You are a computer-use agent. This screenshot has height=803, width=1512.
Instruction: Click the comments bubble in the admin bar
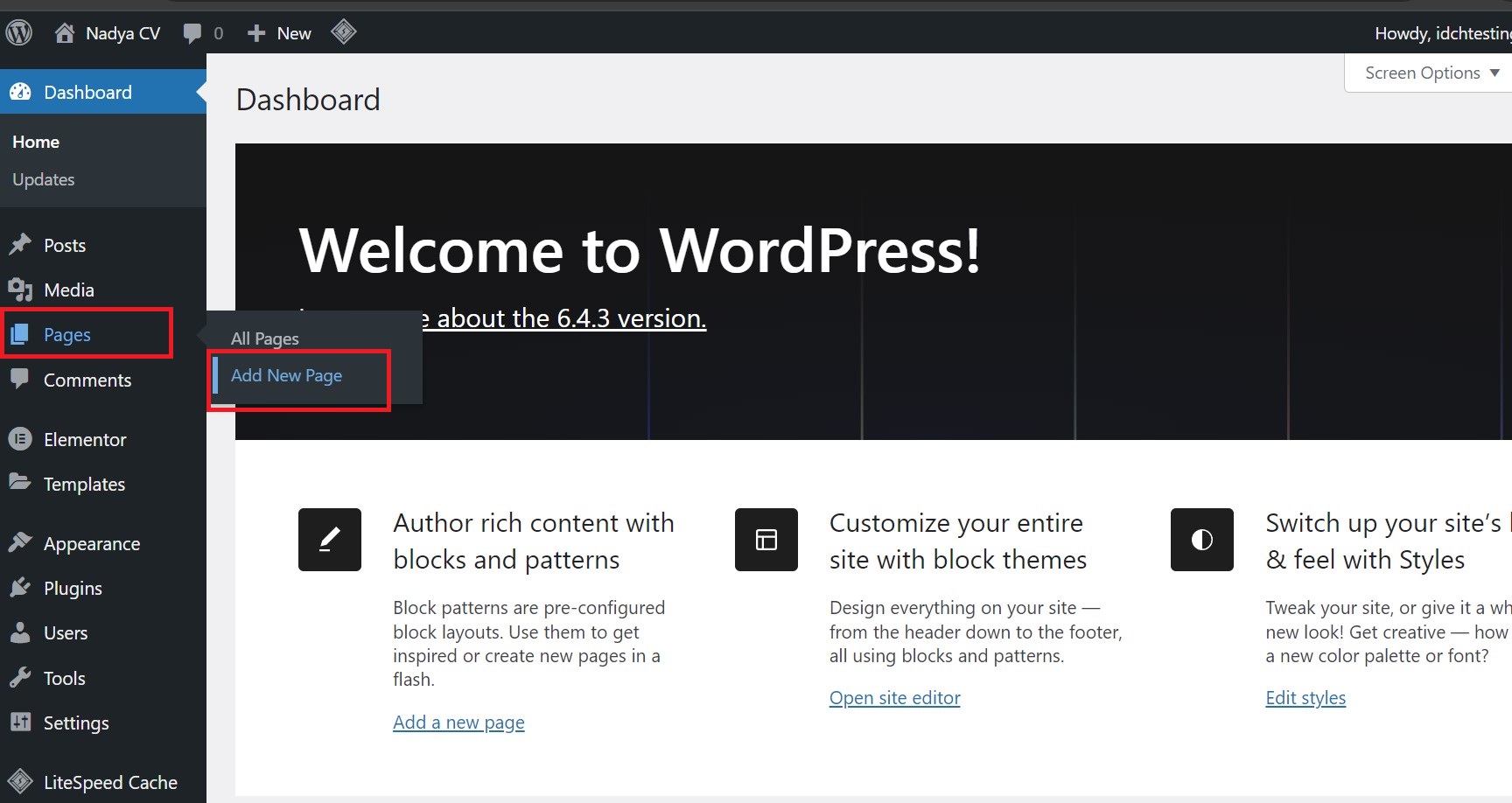(x=192, y=32)
